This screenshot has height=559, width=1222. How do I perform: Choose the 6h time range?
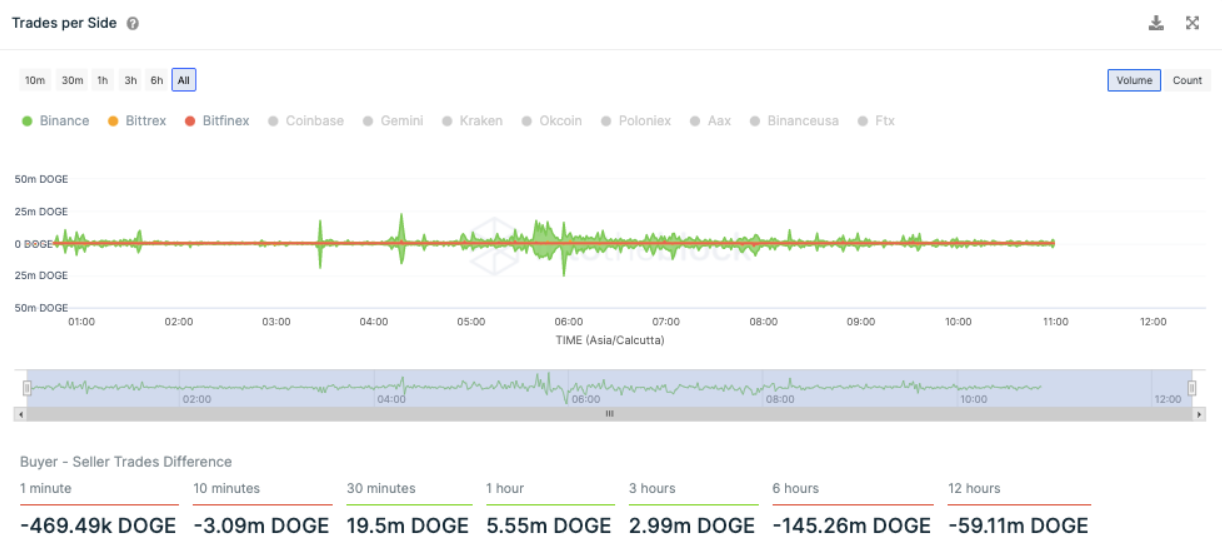point(157,80)
